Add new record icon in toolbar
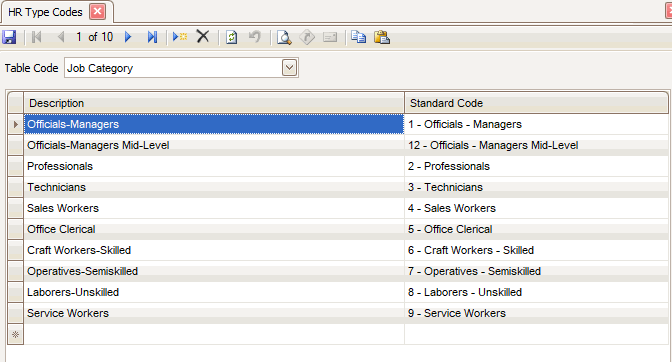Viewport: 672px width, 362px height. pyautogui.click(x=180, y=37)
